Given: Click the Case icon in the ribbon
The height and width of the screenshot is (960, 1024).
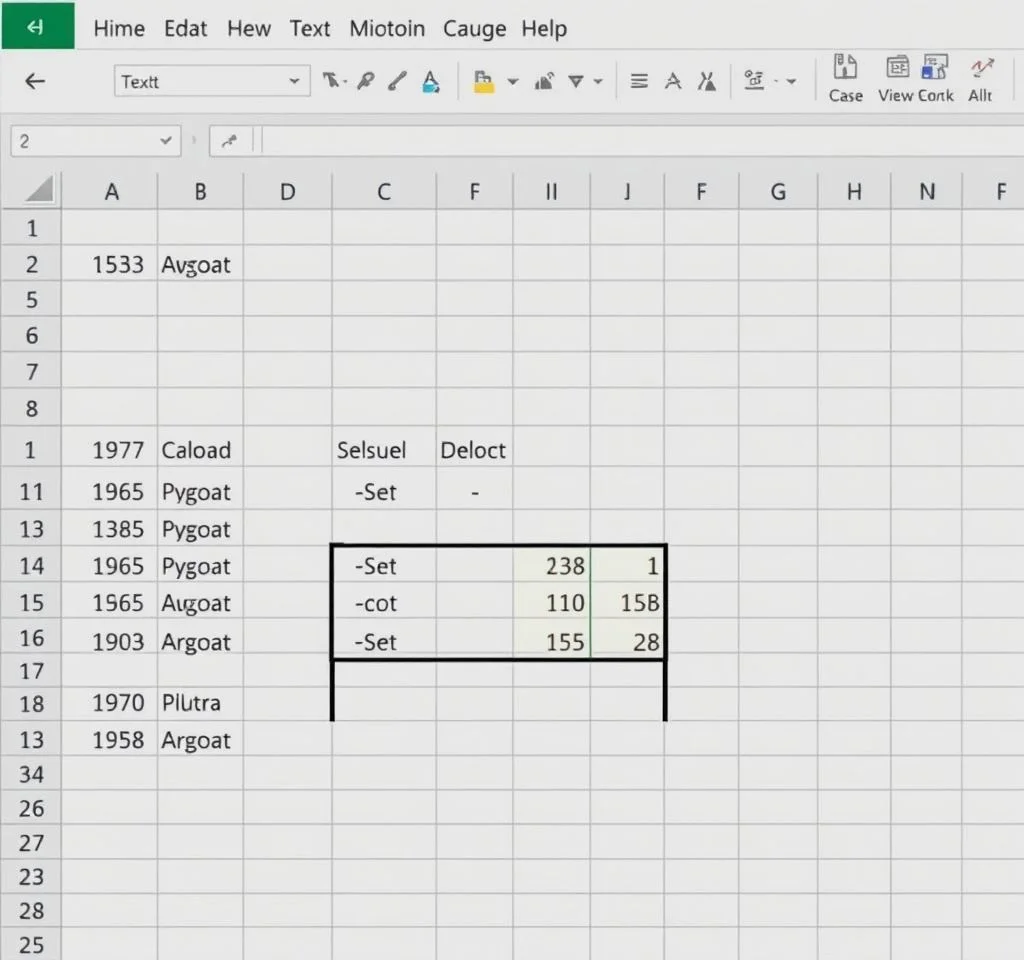Looking at the screenshot, I should point(846,70).
